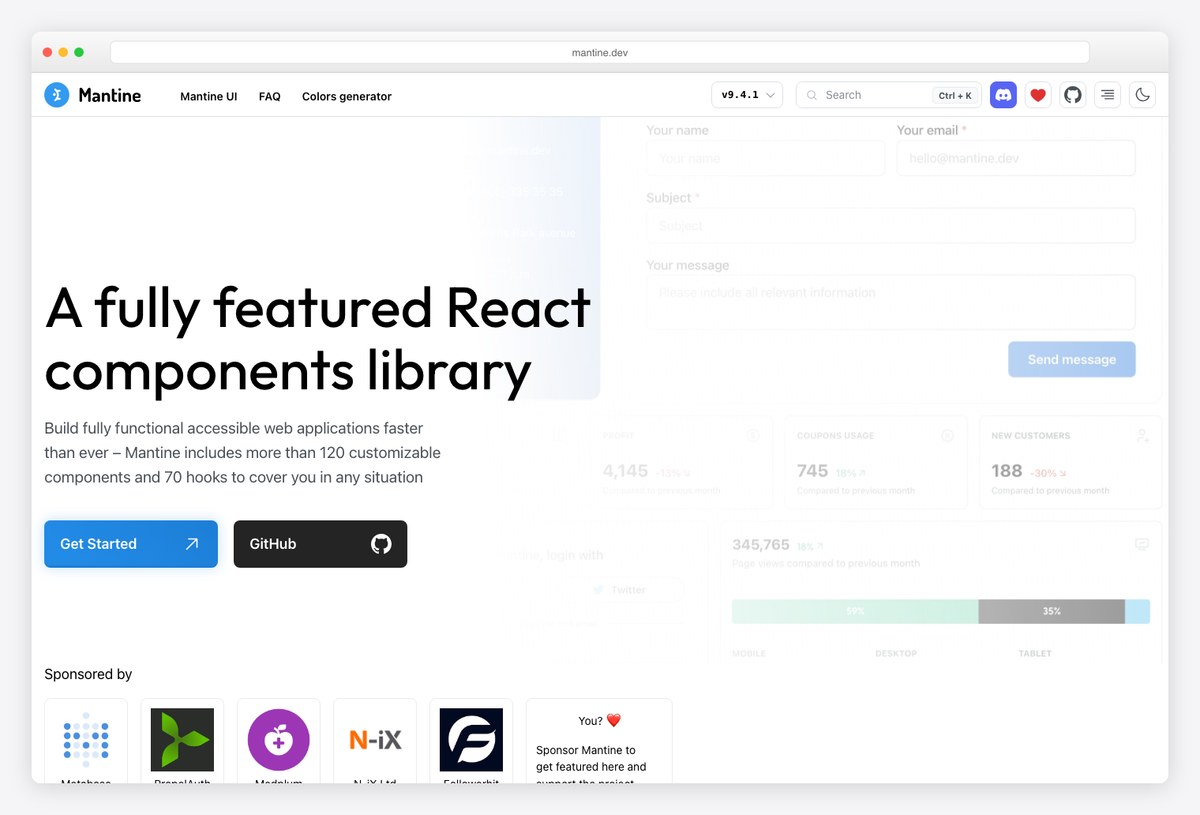Open the Followerbit sponsor card
Viewport: 1200px width, 815px height.
(x=471, y=741)
